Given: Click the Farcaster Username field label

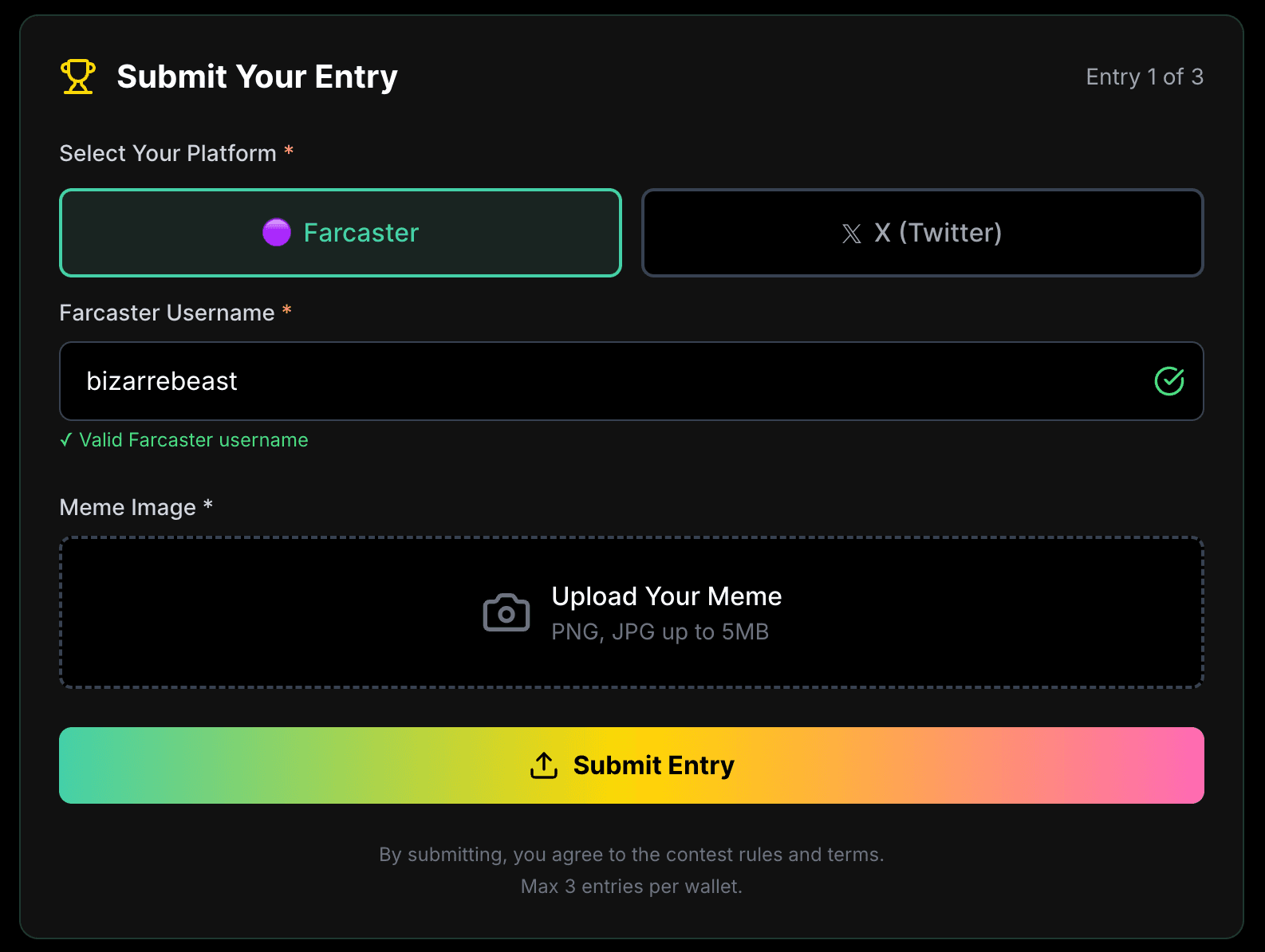Looking at the screenshot, I should click(x=167, y=313).
